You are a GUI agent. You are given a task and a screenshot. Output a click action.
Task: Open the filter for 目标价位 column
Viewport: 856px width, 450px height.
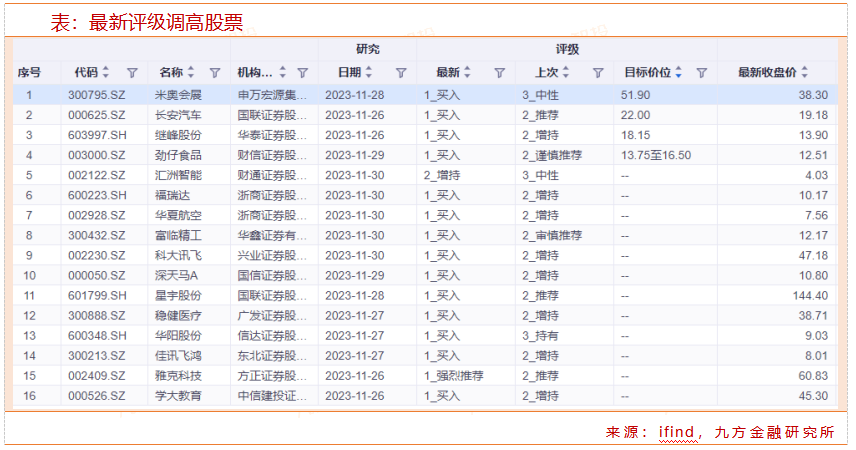(701, 73)
